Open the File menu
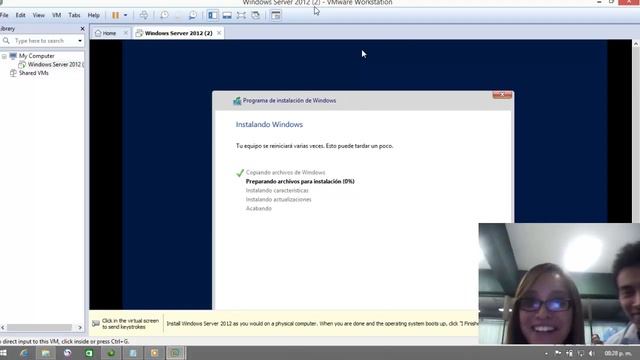Screen dimensions: 640x360 pyautogui.click(x=4, y=15)
